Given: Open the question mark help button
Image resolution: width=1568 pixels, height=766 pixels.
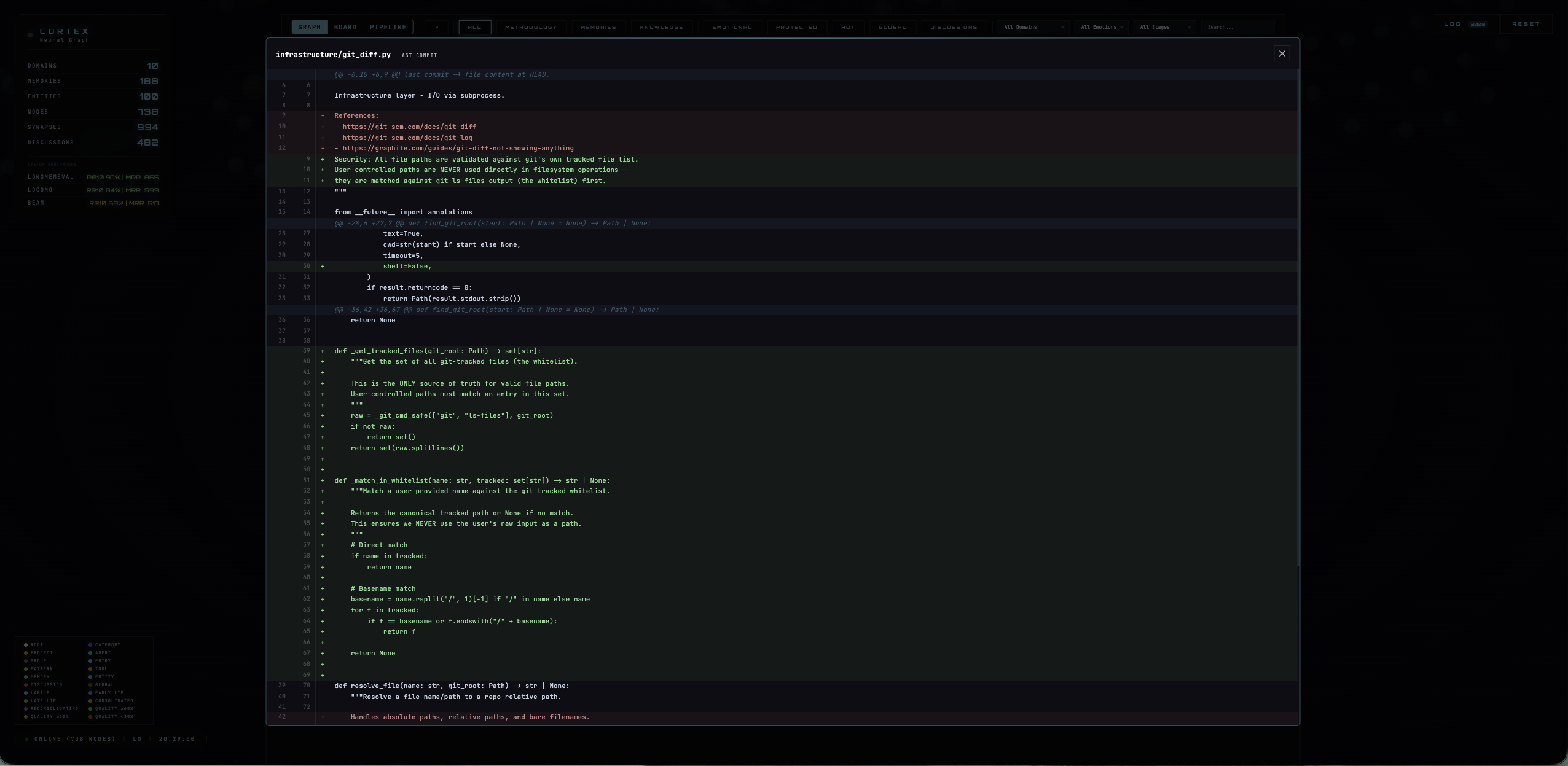Looking at the screenshot, I should click(x=437, y=27).
